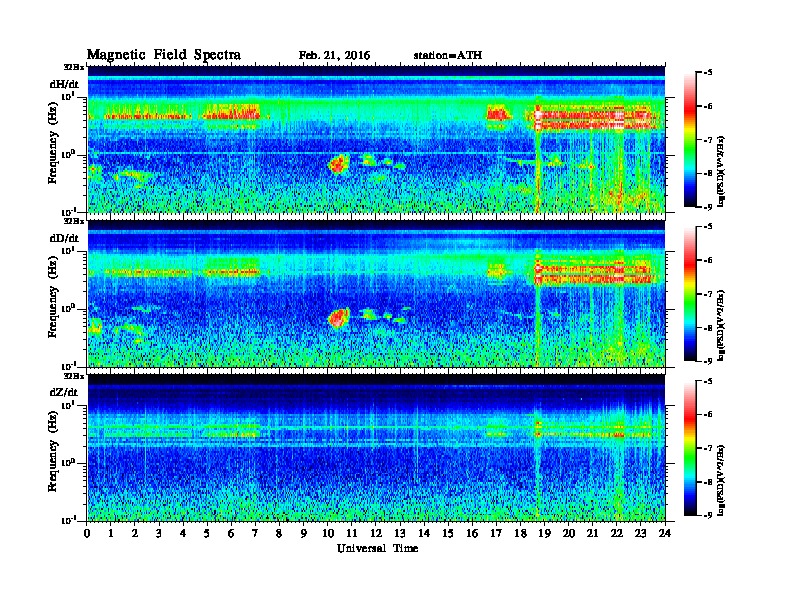Click the log PSD label beside dH/dt color bar
The height and width of the screenshot is (612, 792).
723,171
